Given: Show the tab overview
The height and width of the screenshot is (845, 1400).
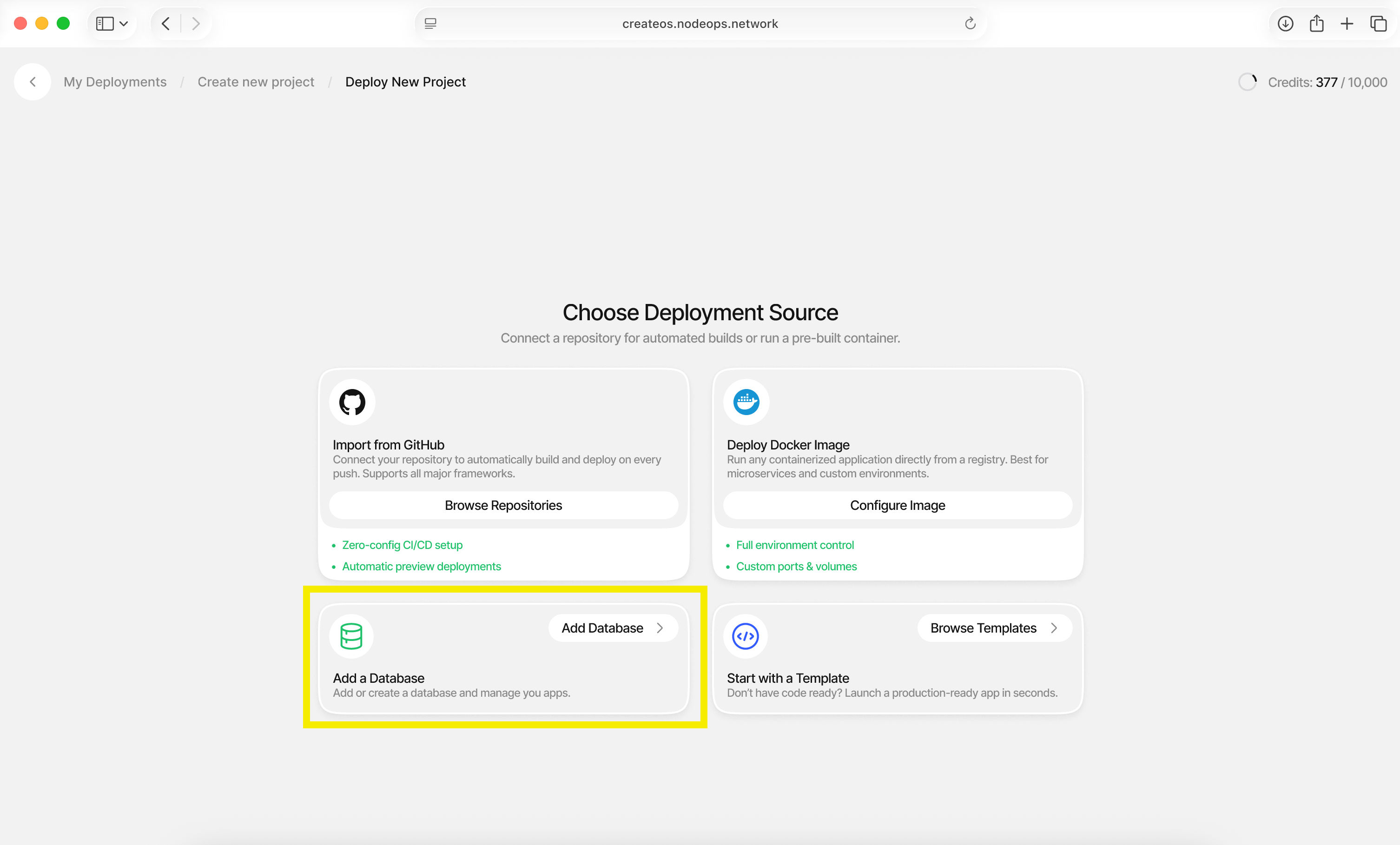Looking at the screenshot, I should tap(1379, 23).
